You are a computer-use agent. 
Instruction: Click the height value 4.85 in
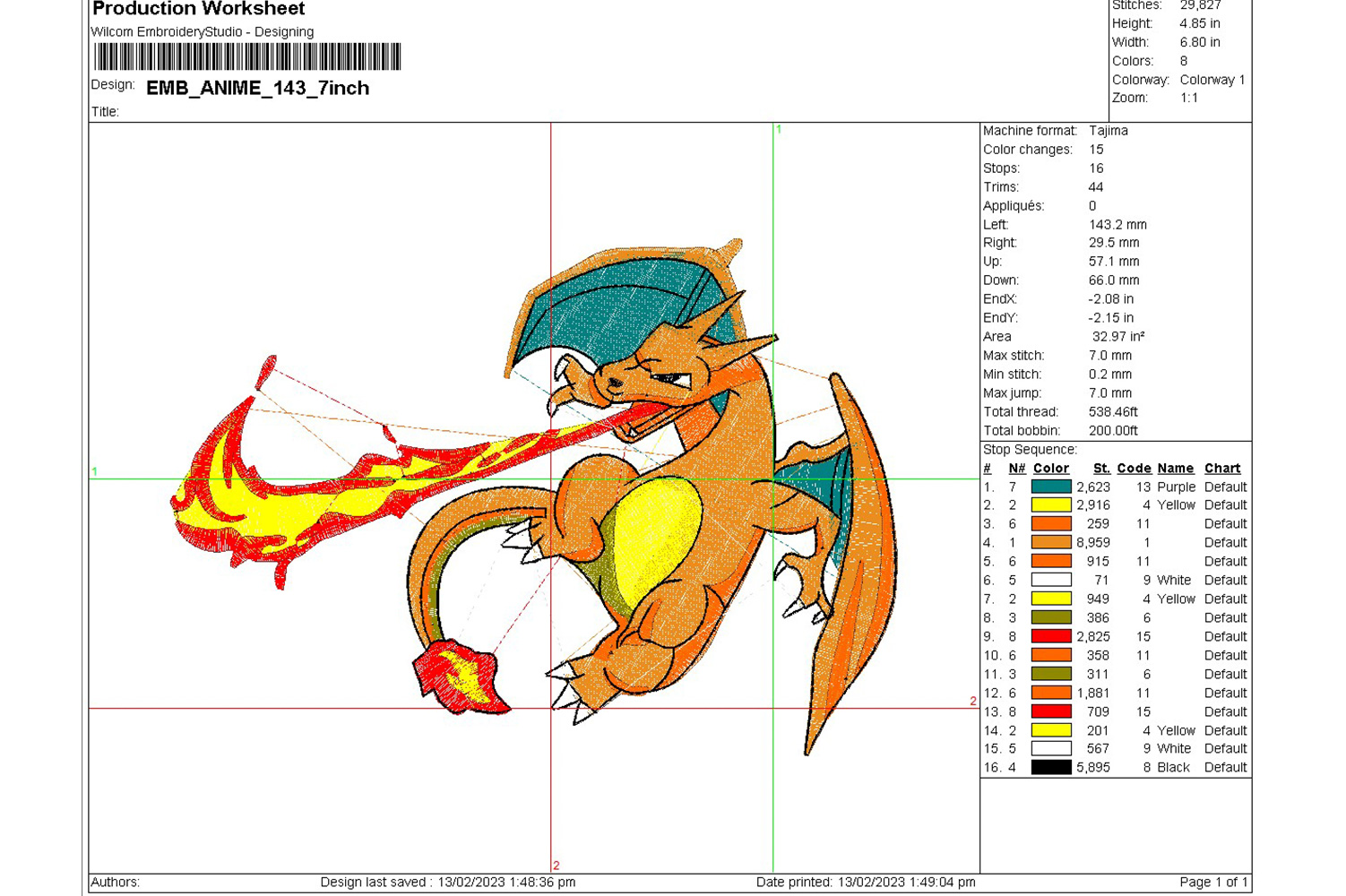tap(1200, 24)
